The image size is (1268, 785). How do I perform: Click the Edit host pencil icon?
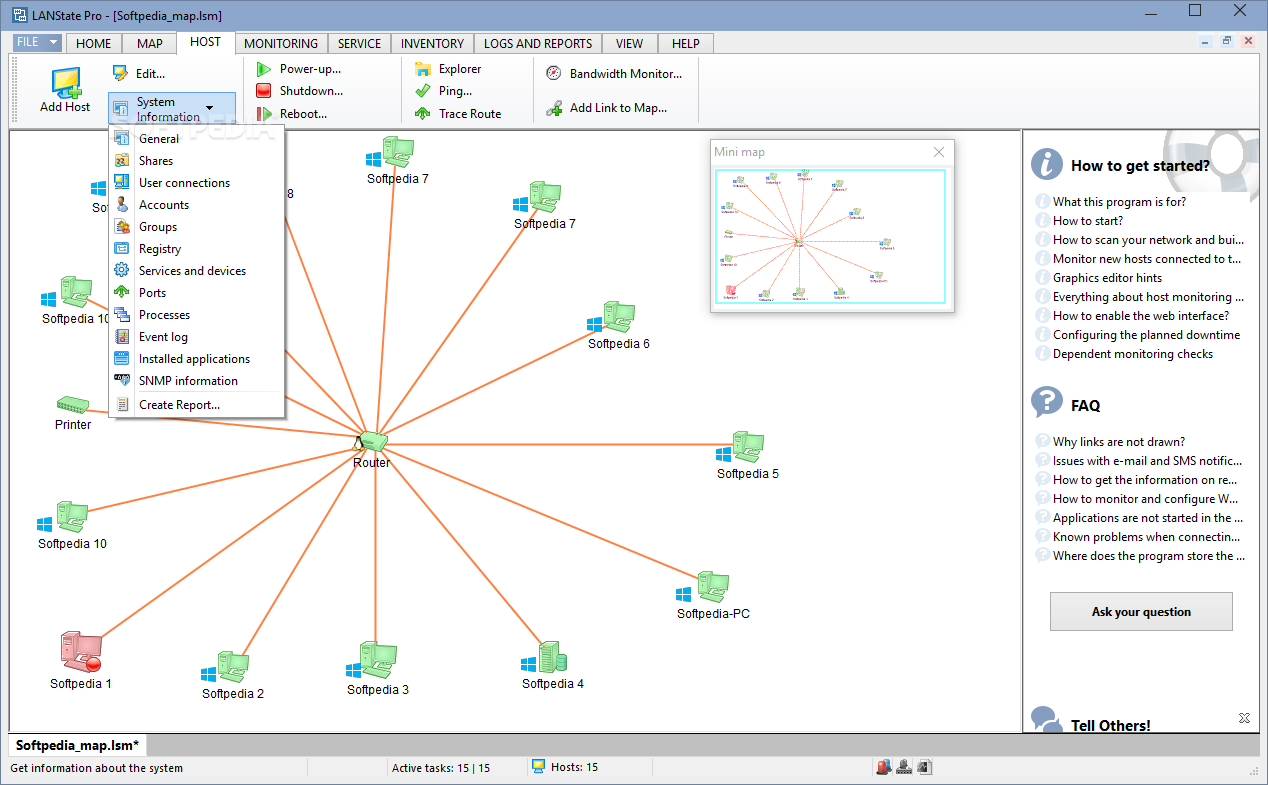click(121, 73)
